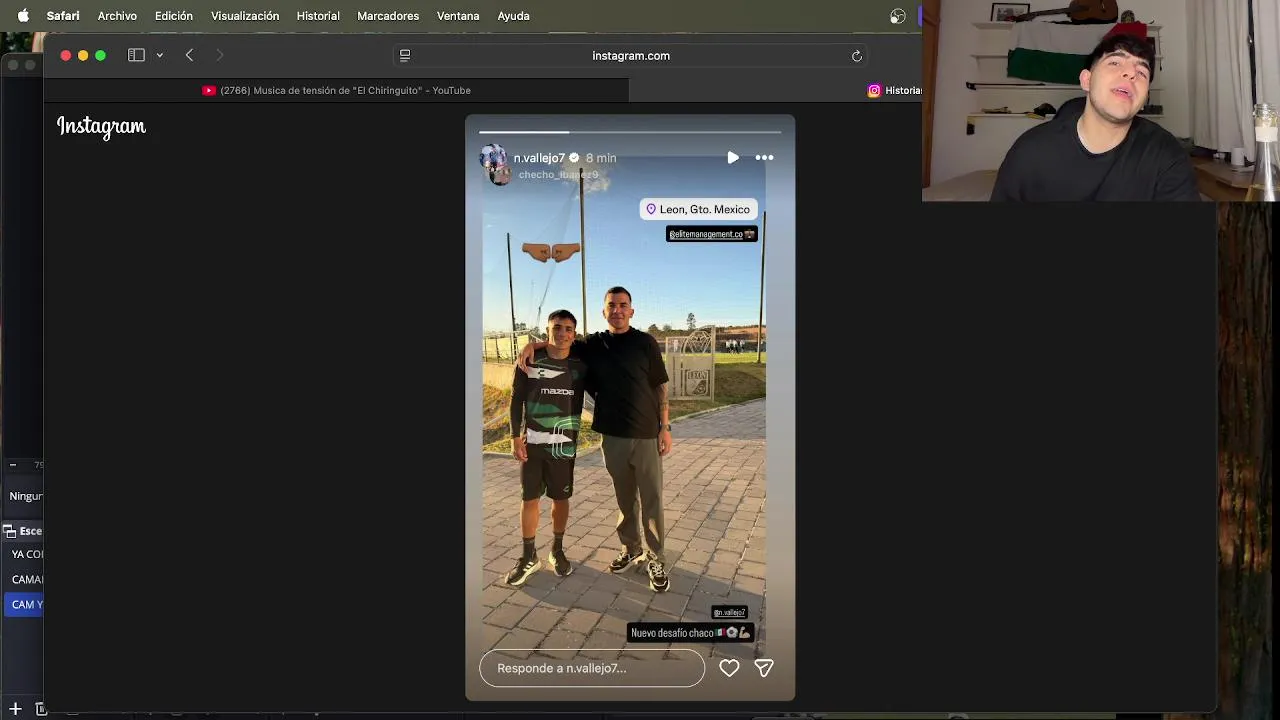The image size is (1280, 720).
Task: Share the story with the send icon
Action: (x=764, y=668)
